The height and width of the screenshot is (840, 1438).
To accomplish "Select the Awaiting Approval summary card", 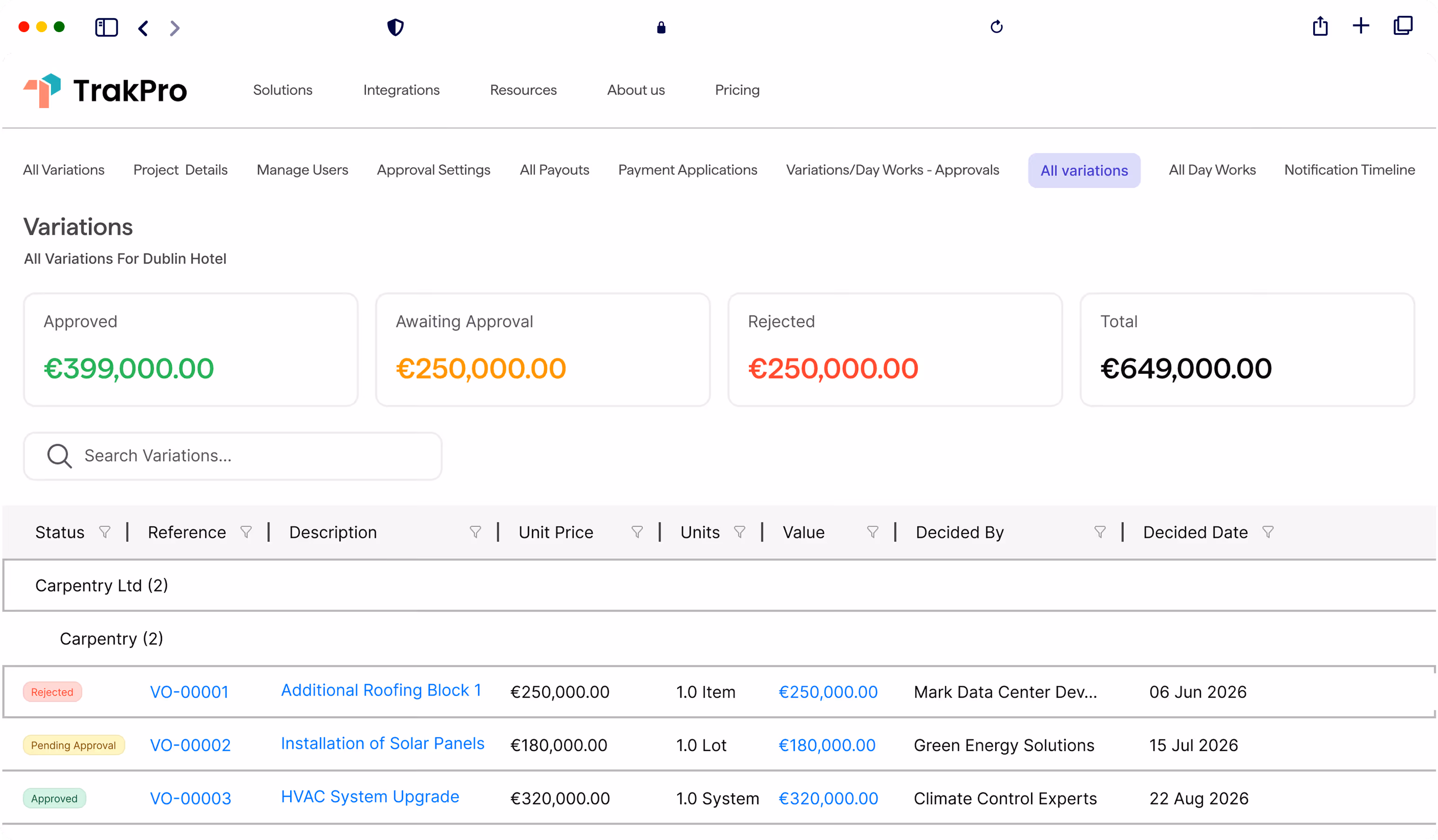I will pos(543,350).
